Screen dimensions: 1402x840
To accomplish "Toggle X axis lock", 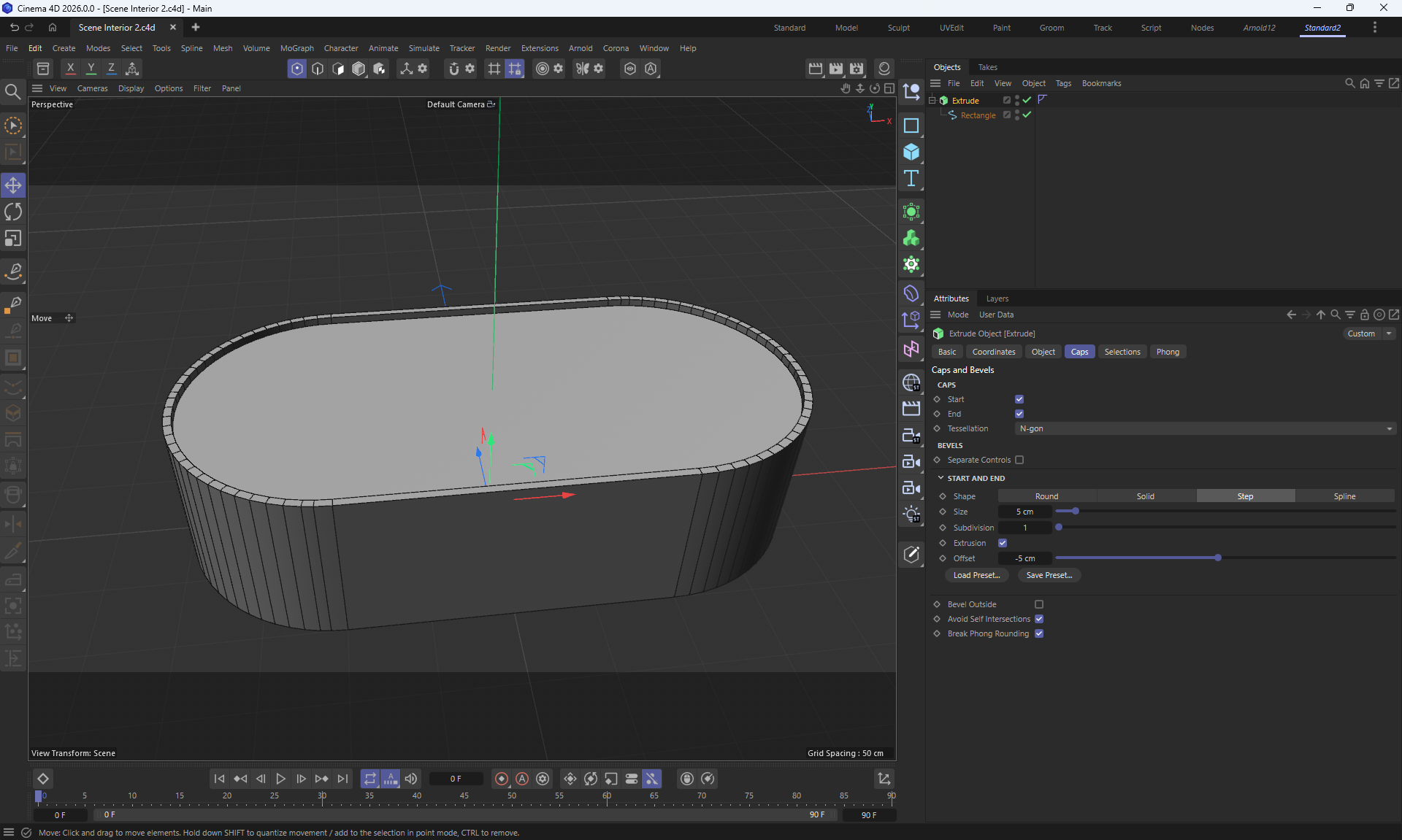I will pos(70,69).
